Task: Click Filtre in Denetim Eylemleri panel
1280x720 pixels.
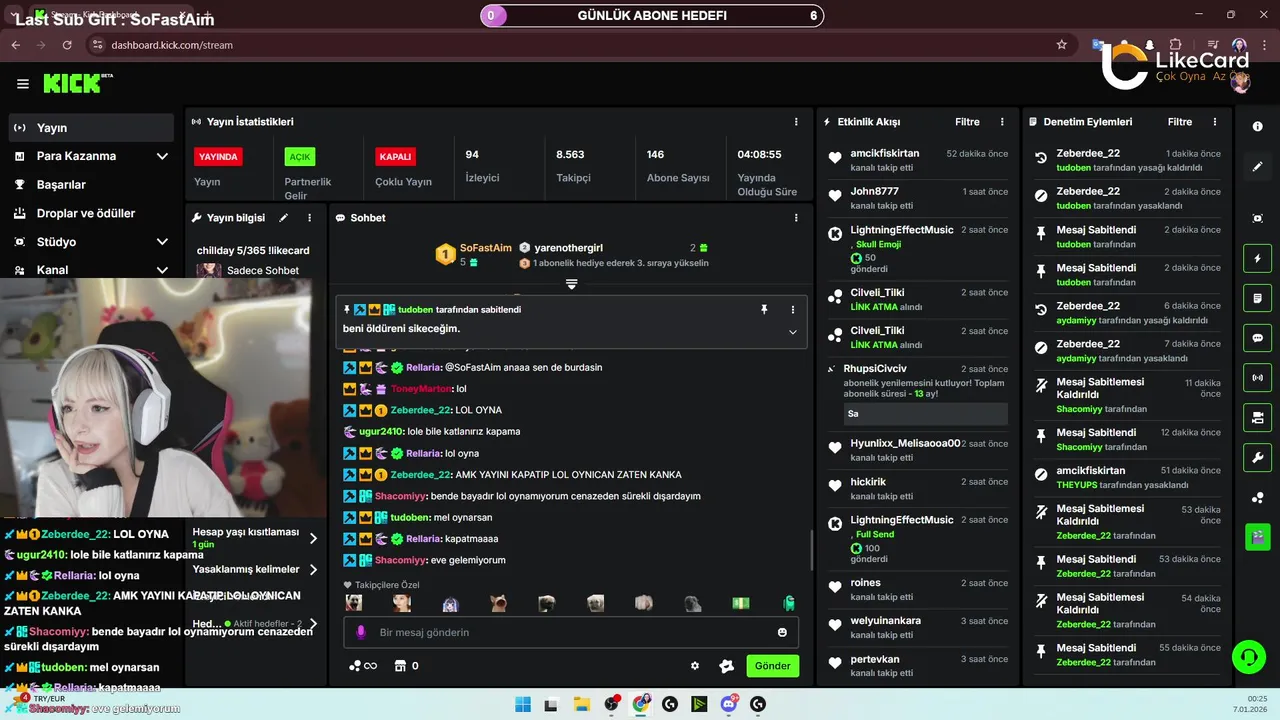Action: click(x=1180, y=122)
